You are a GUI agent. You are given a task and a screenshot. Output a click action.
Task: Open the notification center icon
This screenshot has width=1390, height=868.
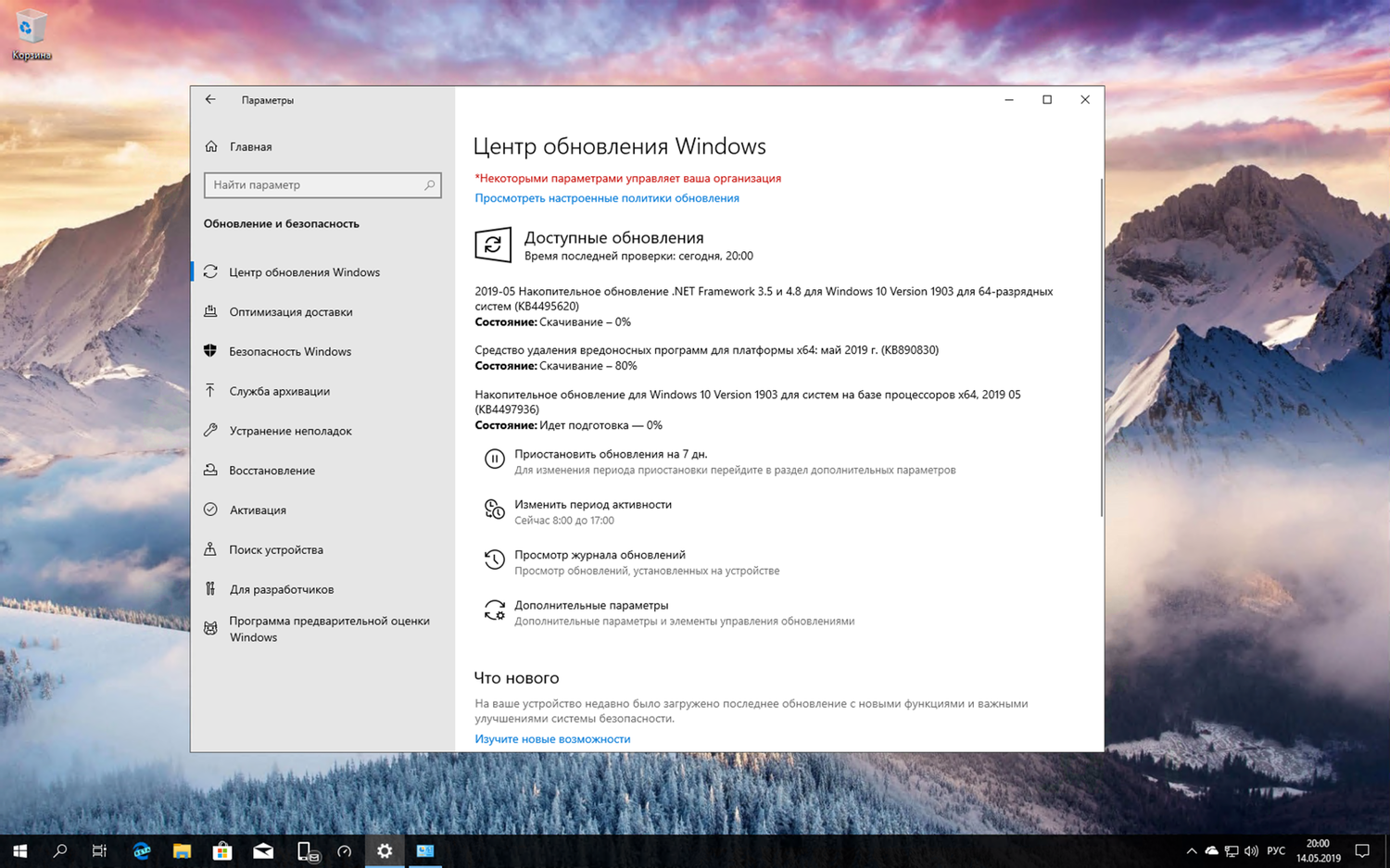(1360, 850)
